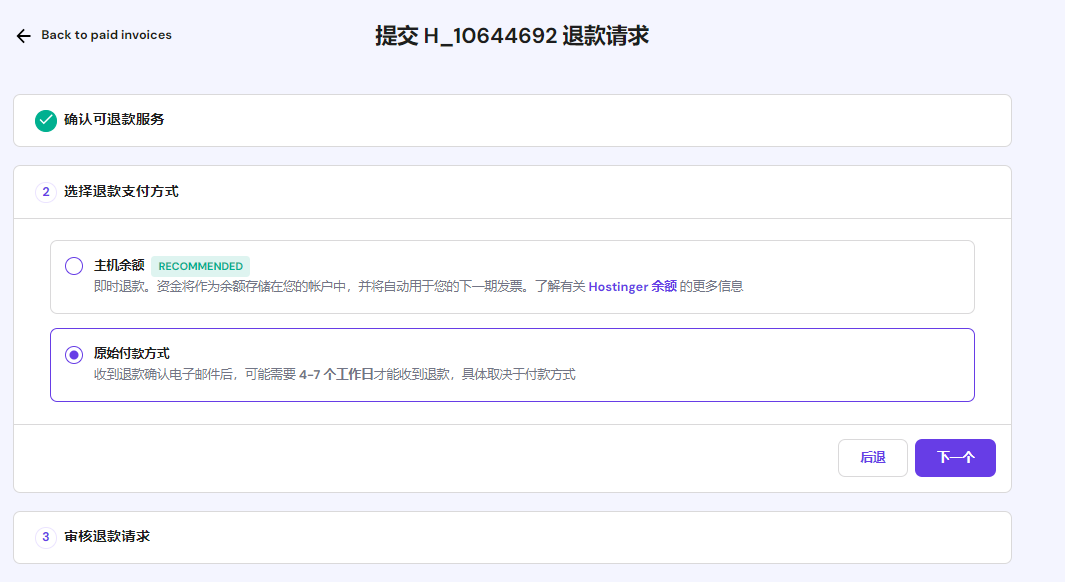Expand the 确认可退款服务 step
The width and height of the screenshot is (1065, 582).
114,120
